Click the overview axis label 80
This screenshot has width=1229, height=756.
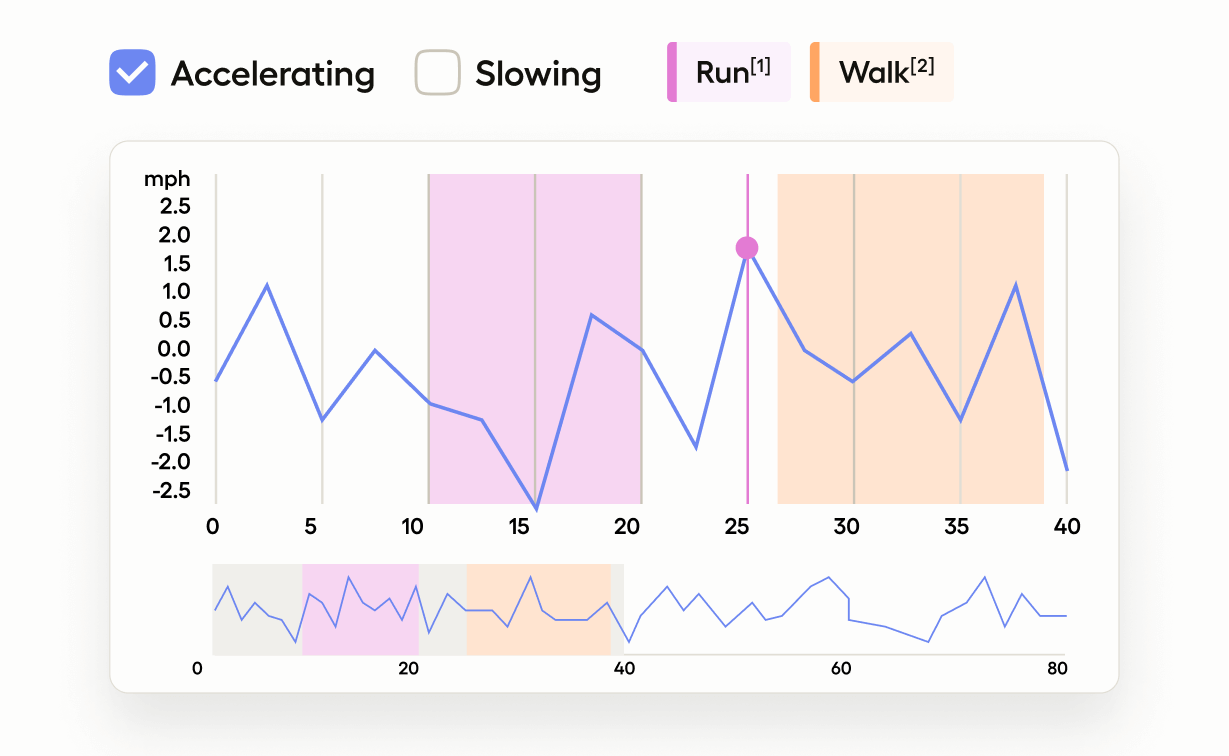point(1057,668)
